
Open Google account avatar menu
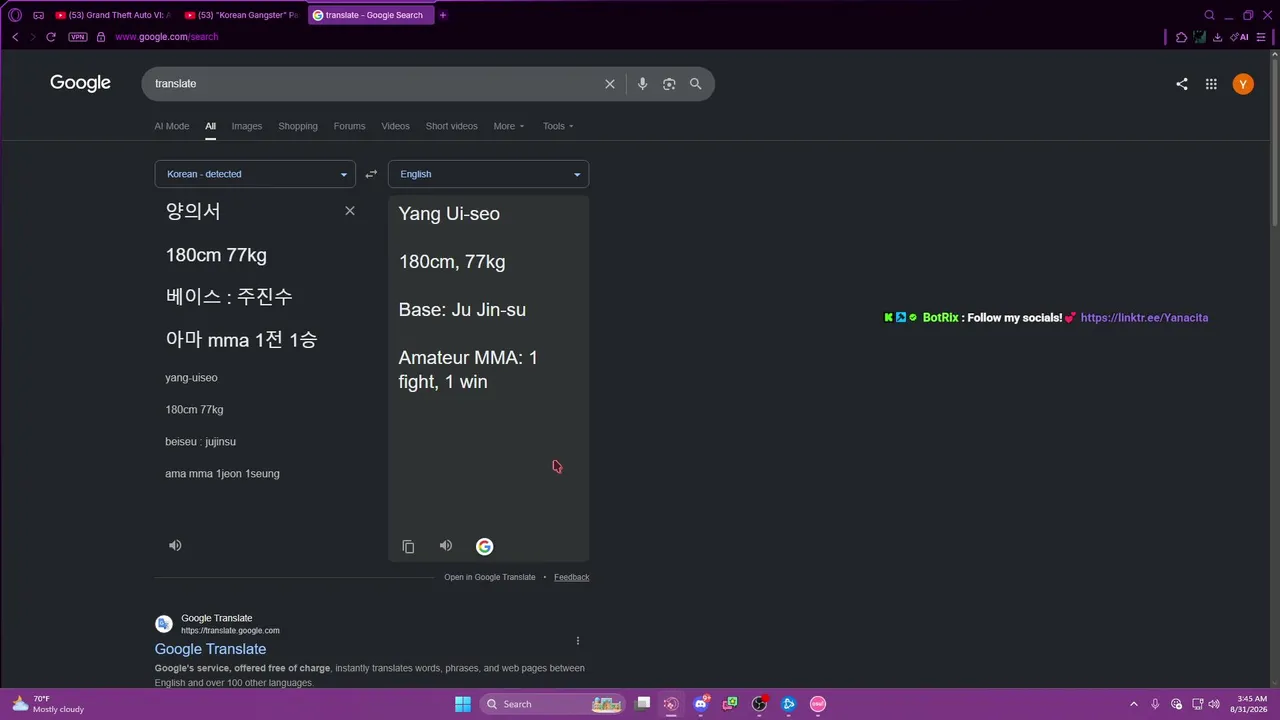pyautogui.click(x=1243, y=84)
